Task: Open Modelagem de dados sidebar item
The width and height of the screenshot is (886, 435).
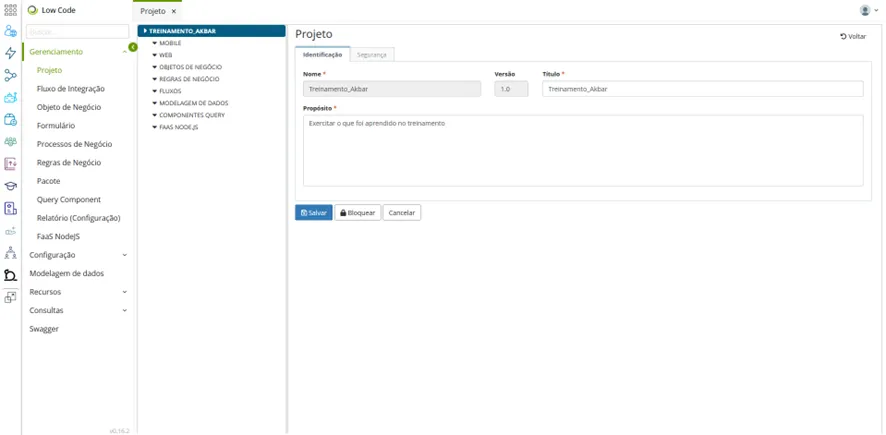Action: click(x=67, y=273)
